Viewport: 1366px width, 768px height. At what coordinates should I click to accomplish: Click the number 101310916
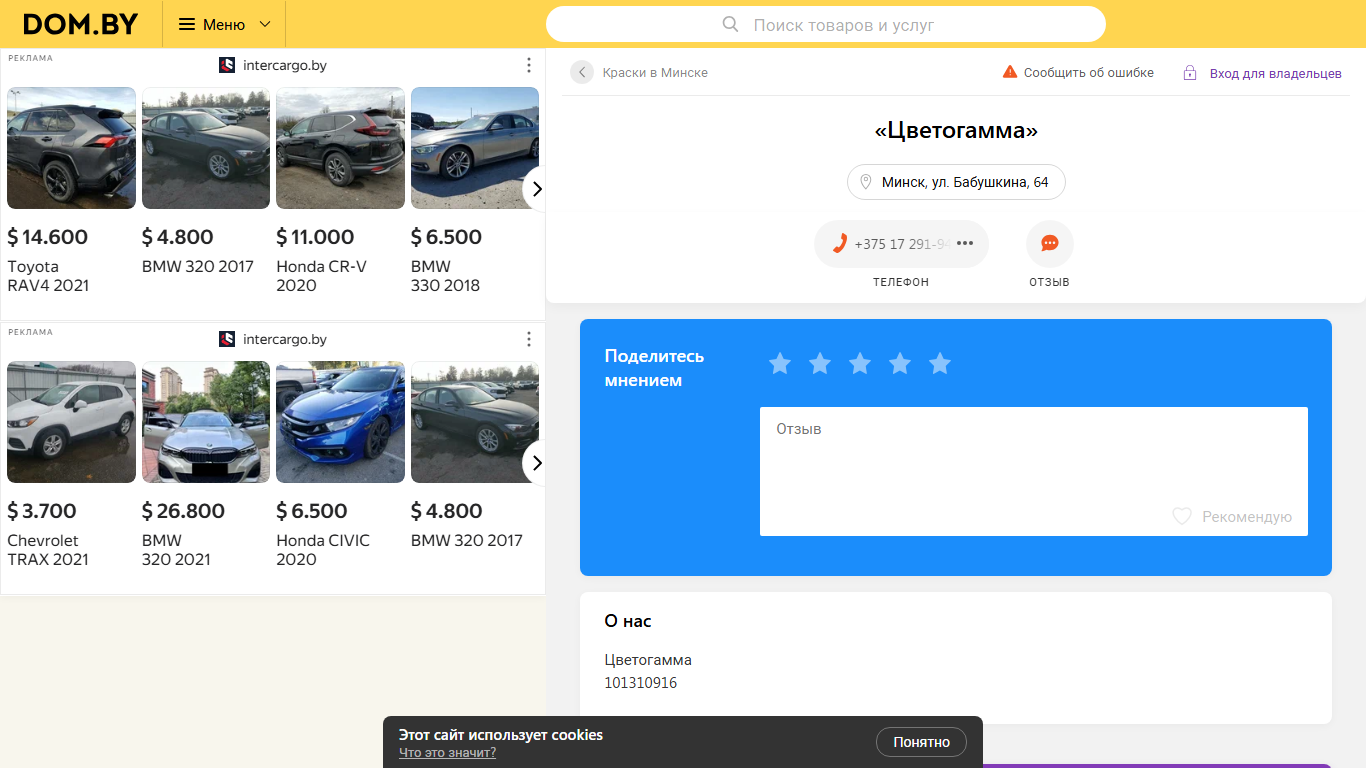641,683
